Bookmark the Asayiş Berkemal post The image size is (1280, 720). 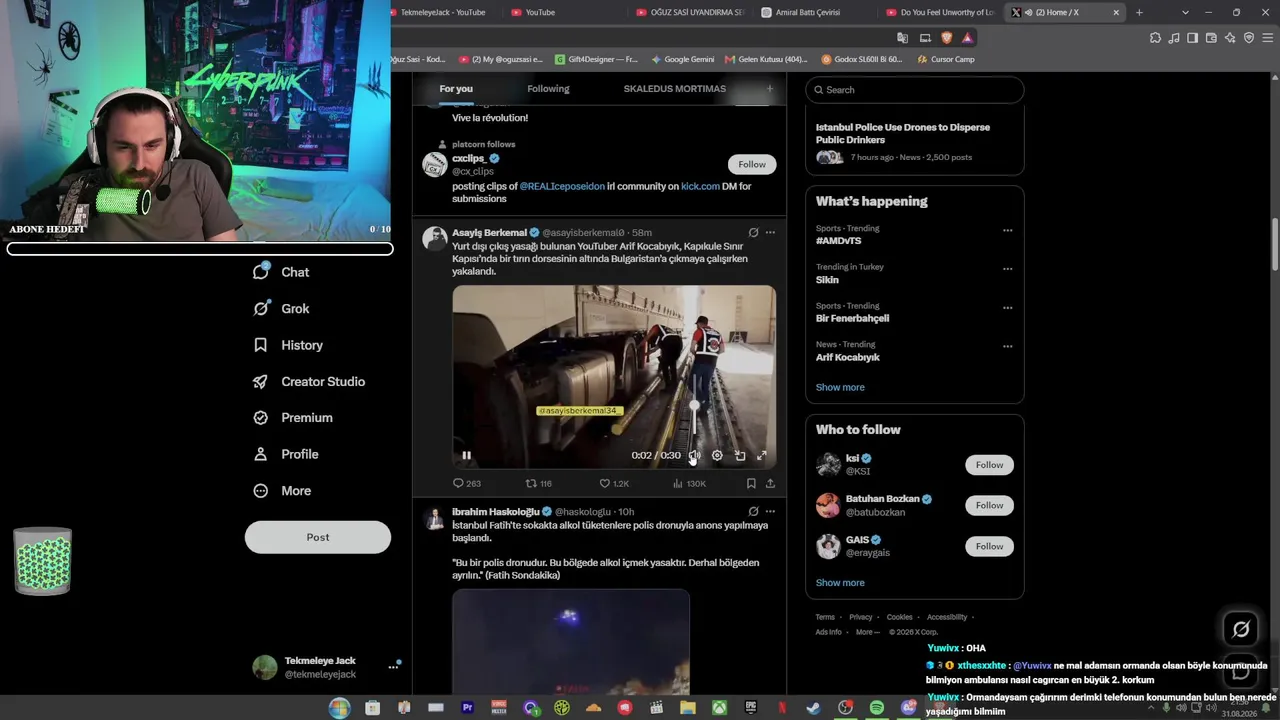(x=751, y=483)
